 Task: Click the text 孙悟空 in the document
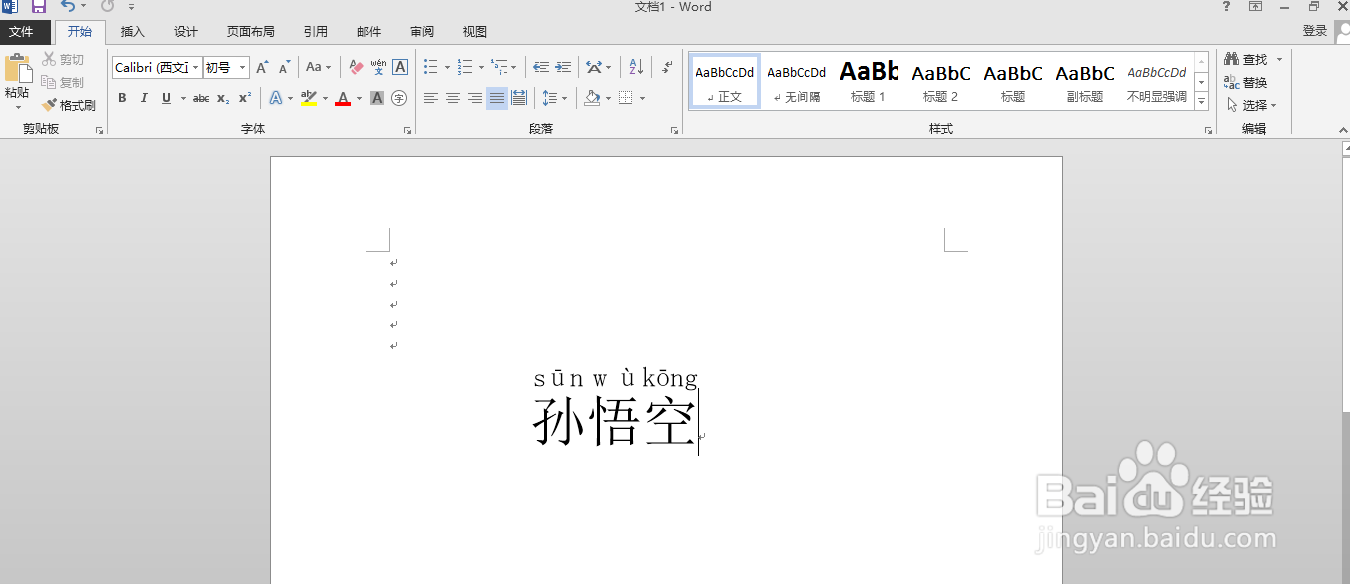click(614, 421)
